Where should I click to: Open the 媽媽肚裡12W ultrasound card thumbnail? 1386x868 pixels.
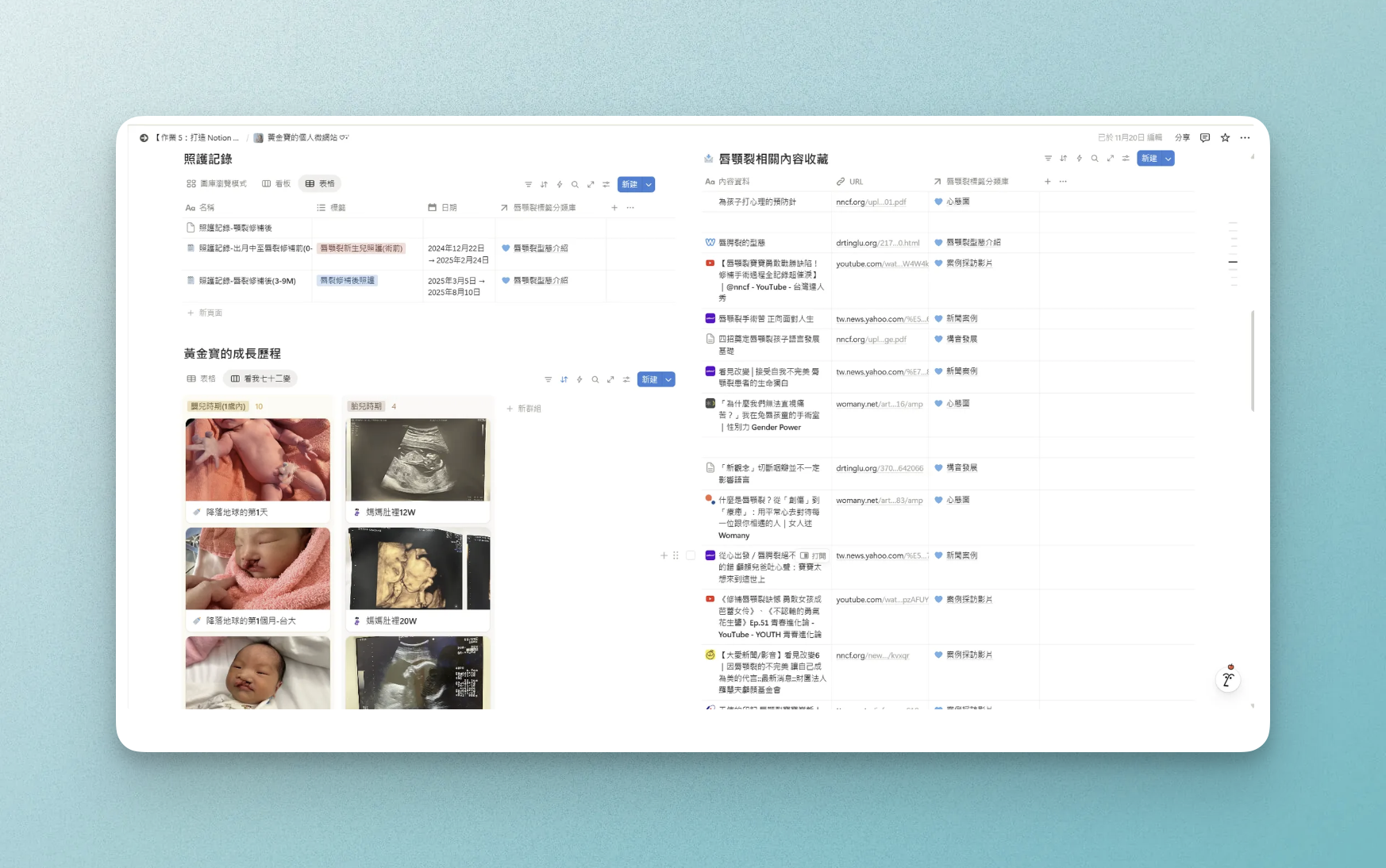pos(418,459)
